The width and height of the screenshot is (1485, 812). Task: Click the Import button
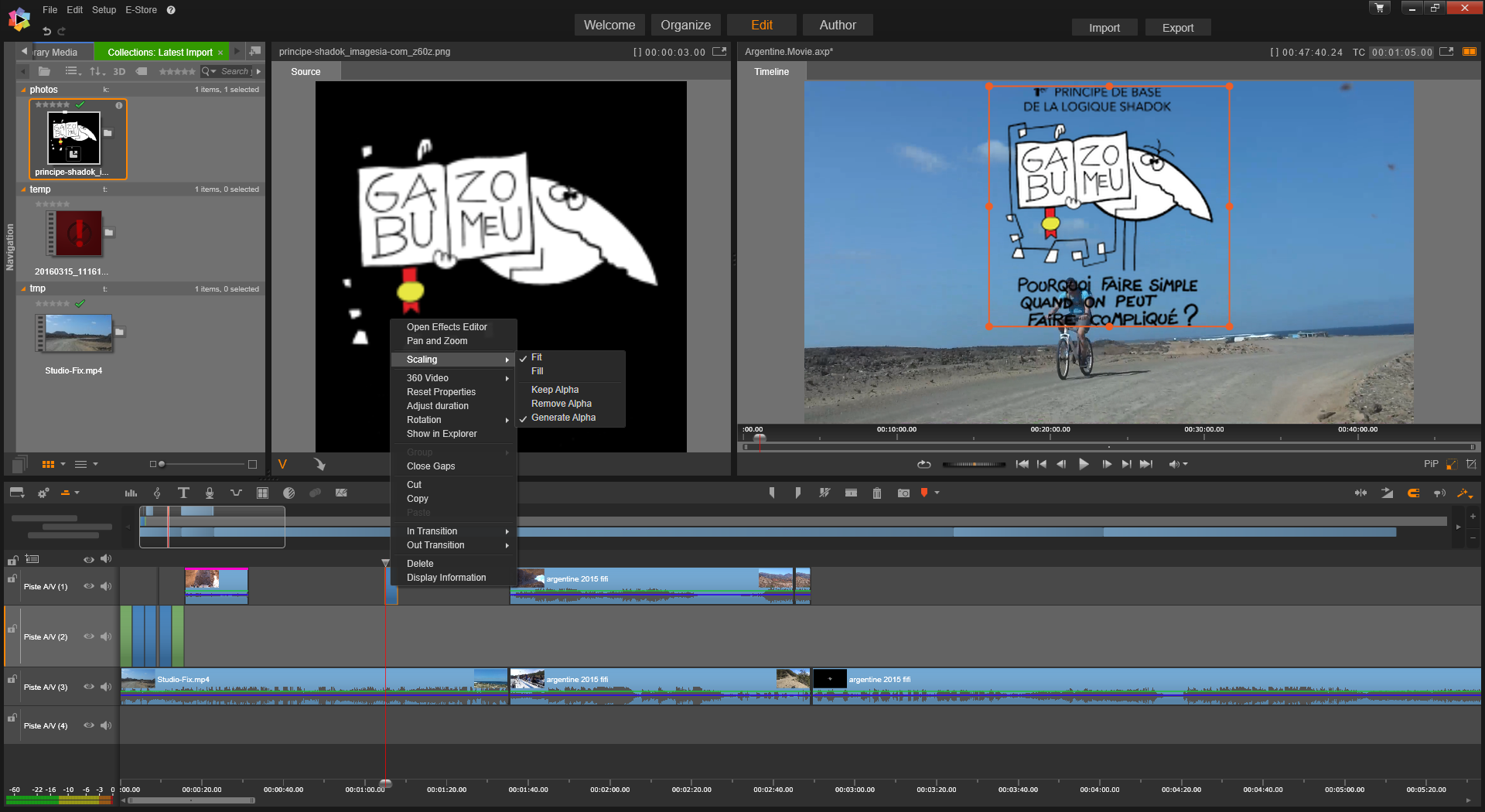coord(1104,28)
